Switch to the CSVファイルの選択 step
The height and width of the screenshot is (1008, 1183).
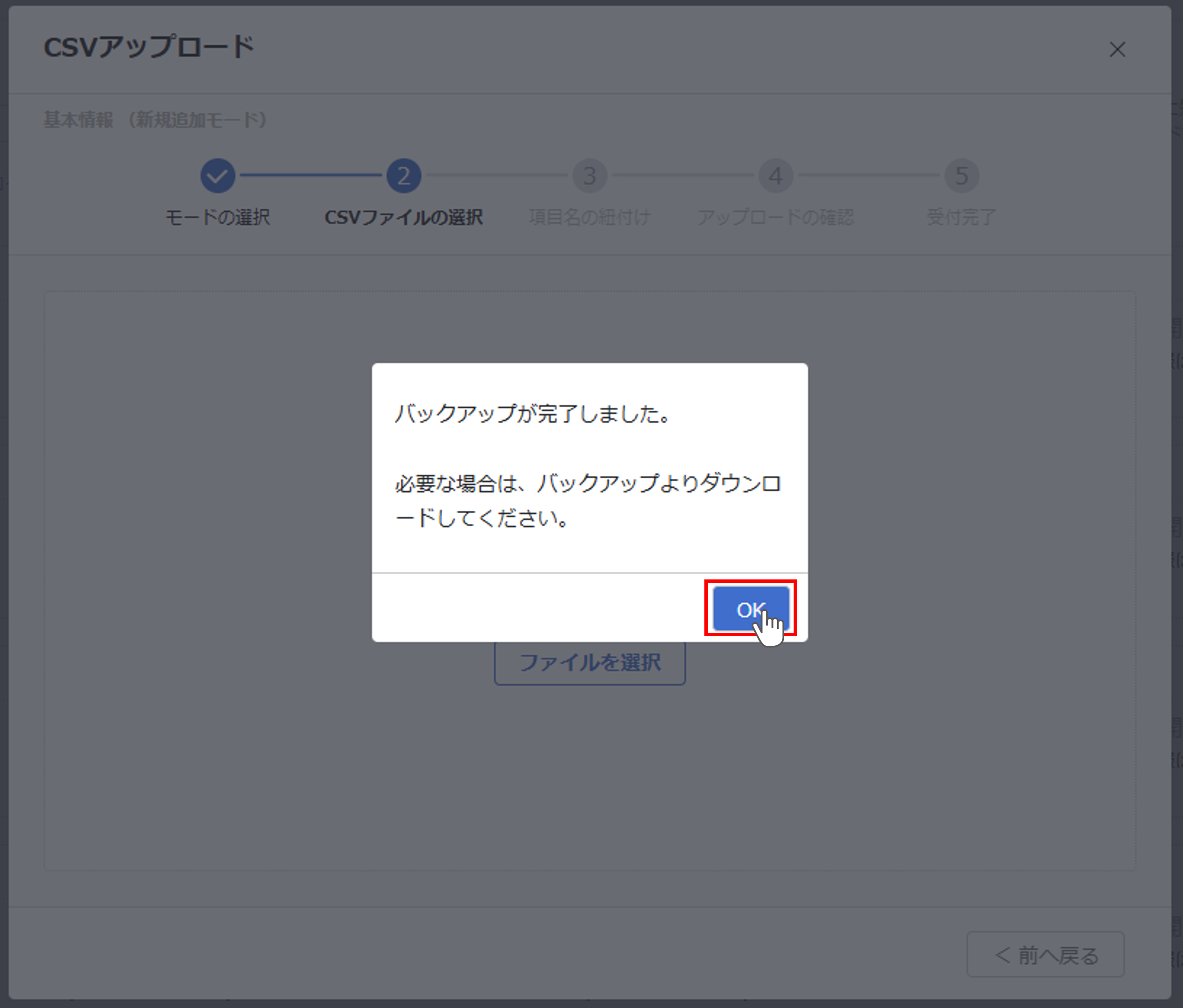[x=404, y=217]
